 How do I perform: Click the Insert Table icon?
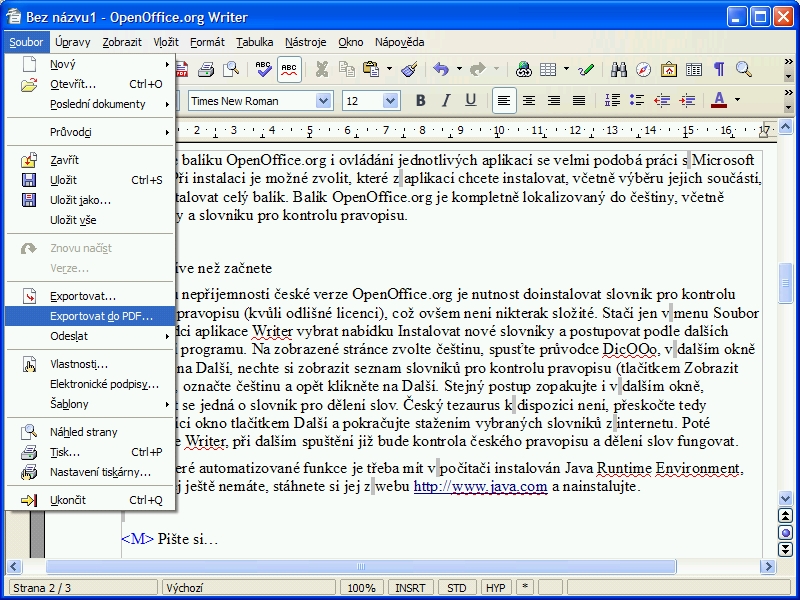(x=548, y=69)
